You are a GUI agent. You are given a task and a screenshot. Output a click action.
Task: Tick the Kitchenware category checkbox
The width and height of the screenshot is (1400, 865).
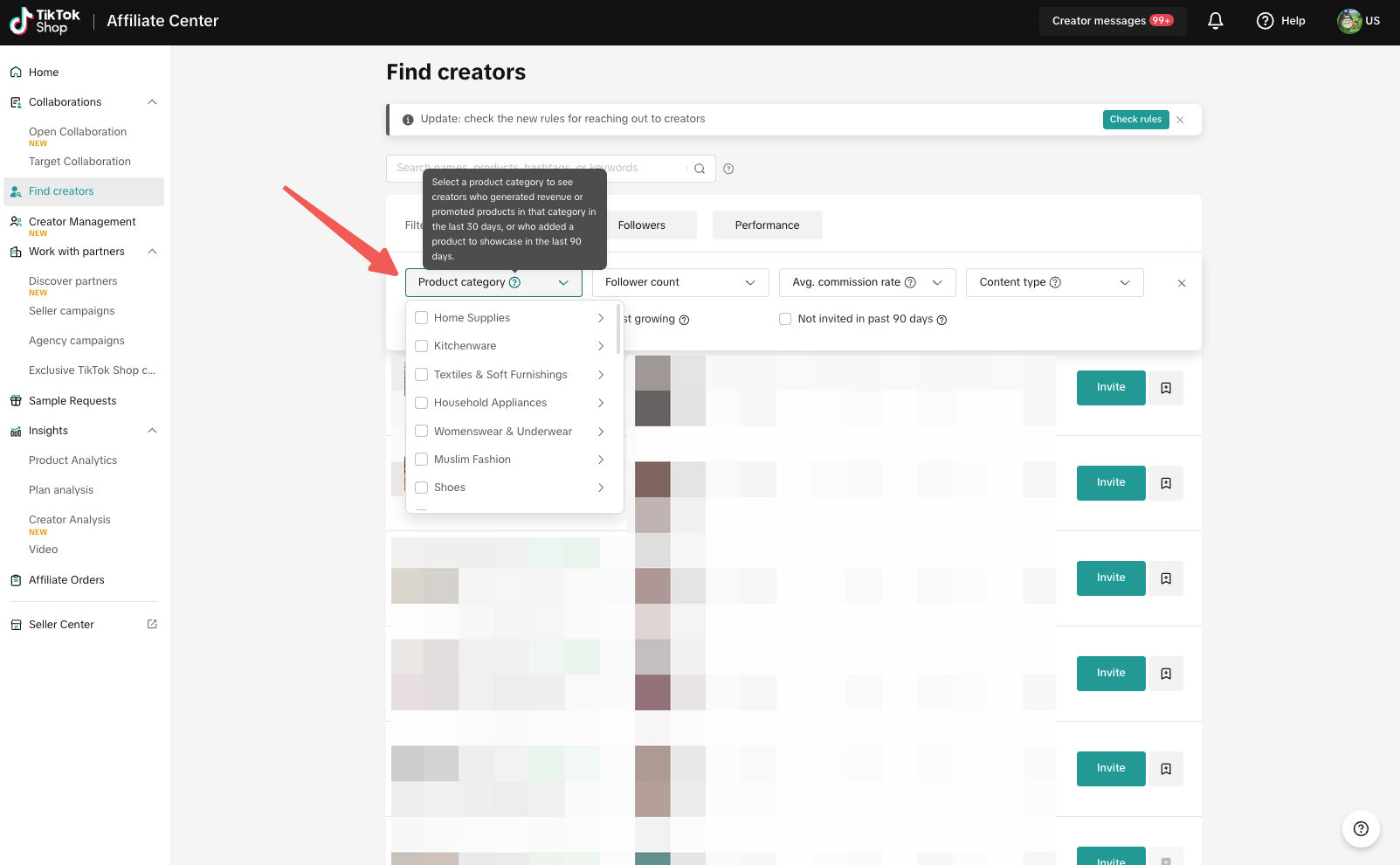tap(422, 346)
